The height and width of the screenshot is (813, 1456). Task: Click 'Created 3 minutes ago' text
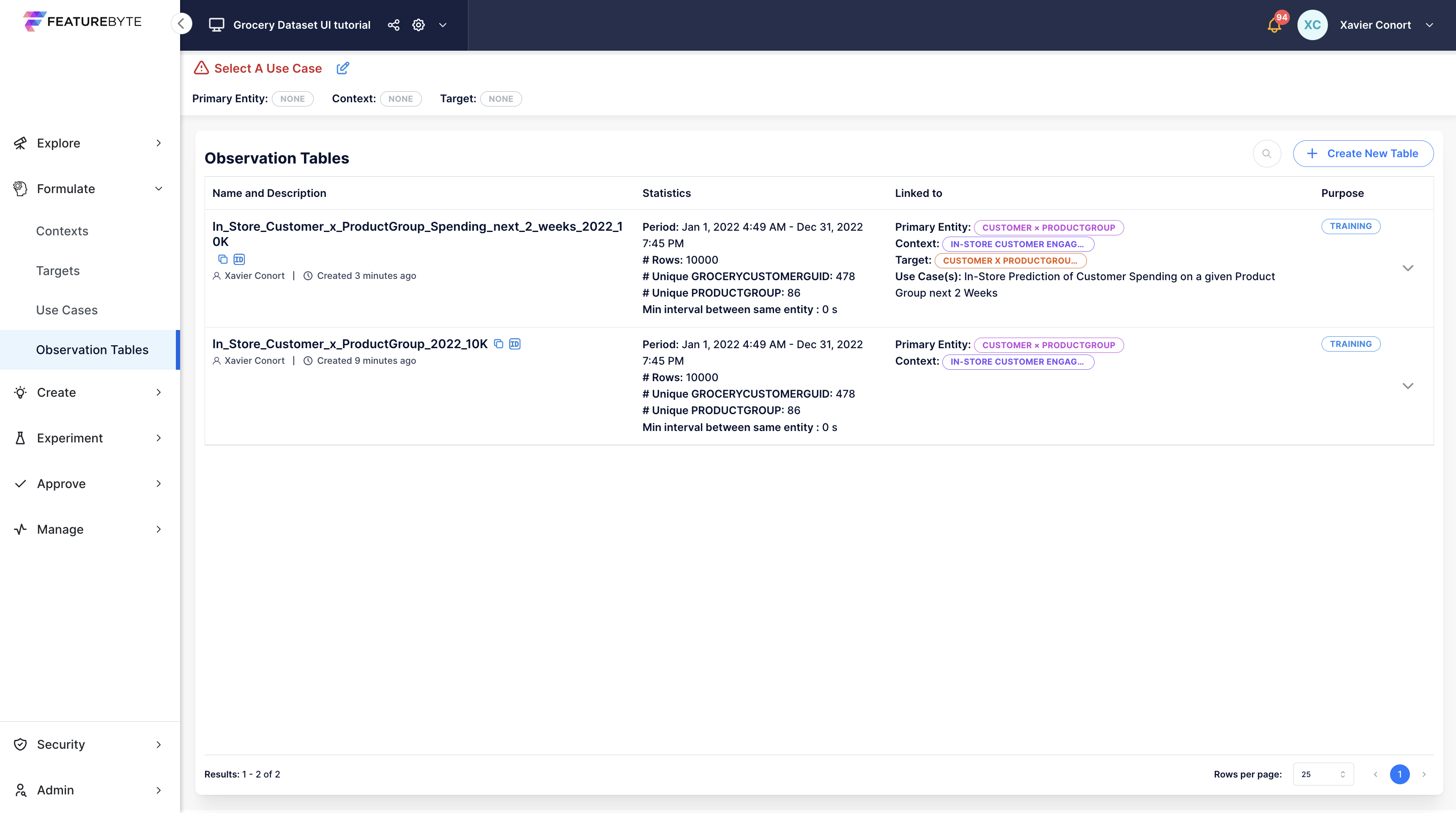point(366,276)
